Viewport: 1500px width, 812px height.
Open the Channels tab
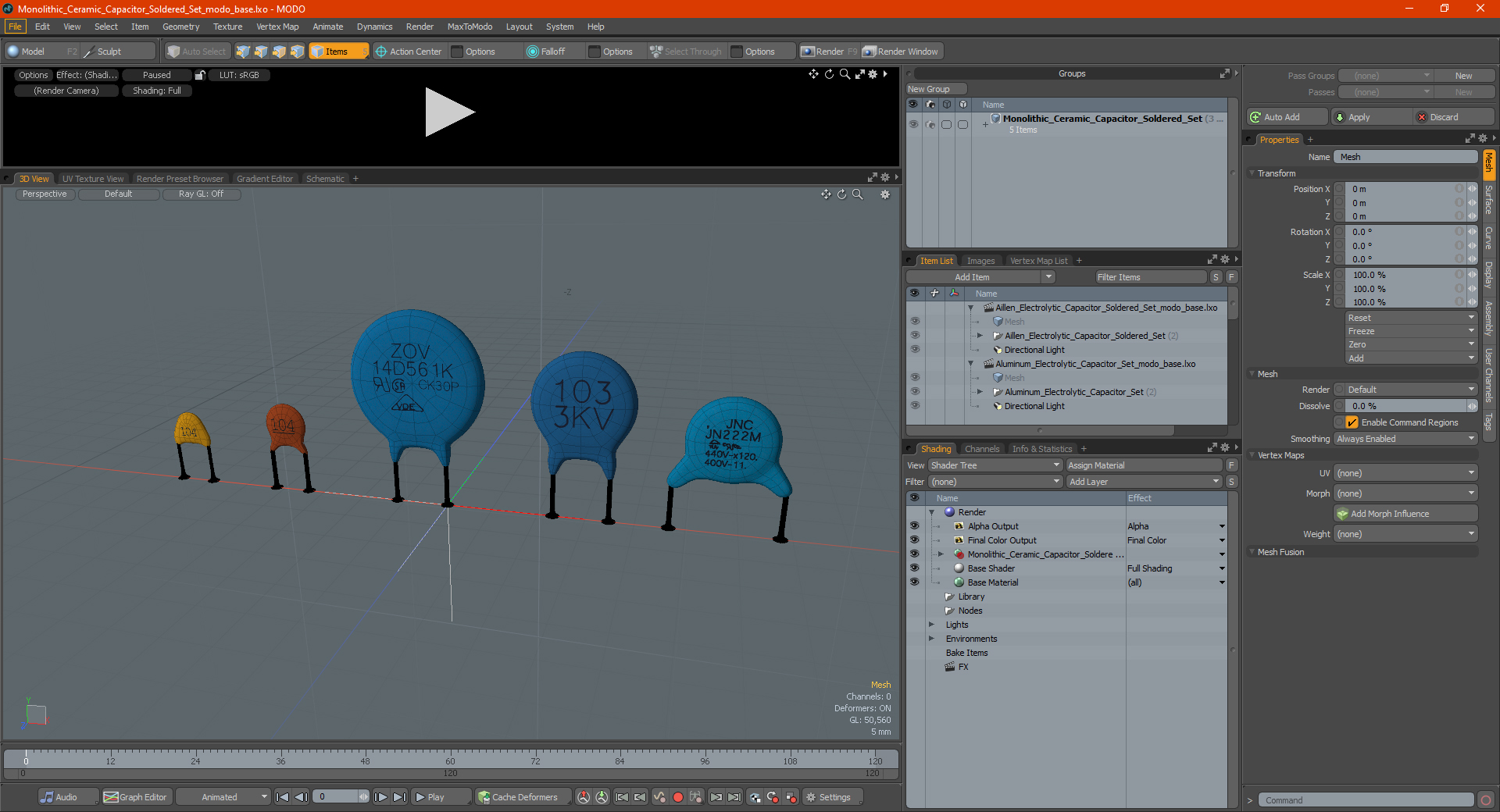(x=982, y=449)
